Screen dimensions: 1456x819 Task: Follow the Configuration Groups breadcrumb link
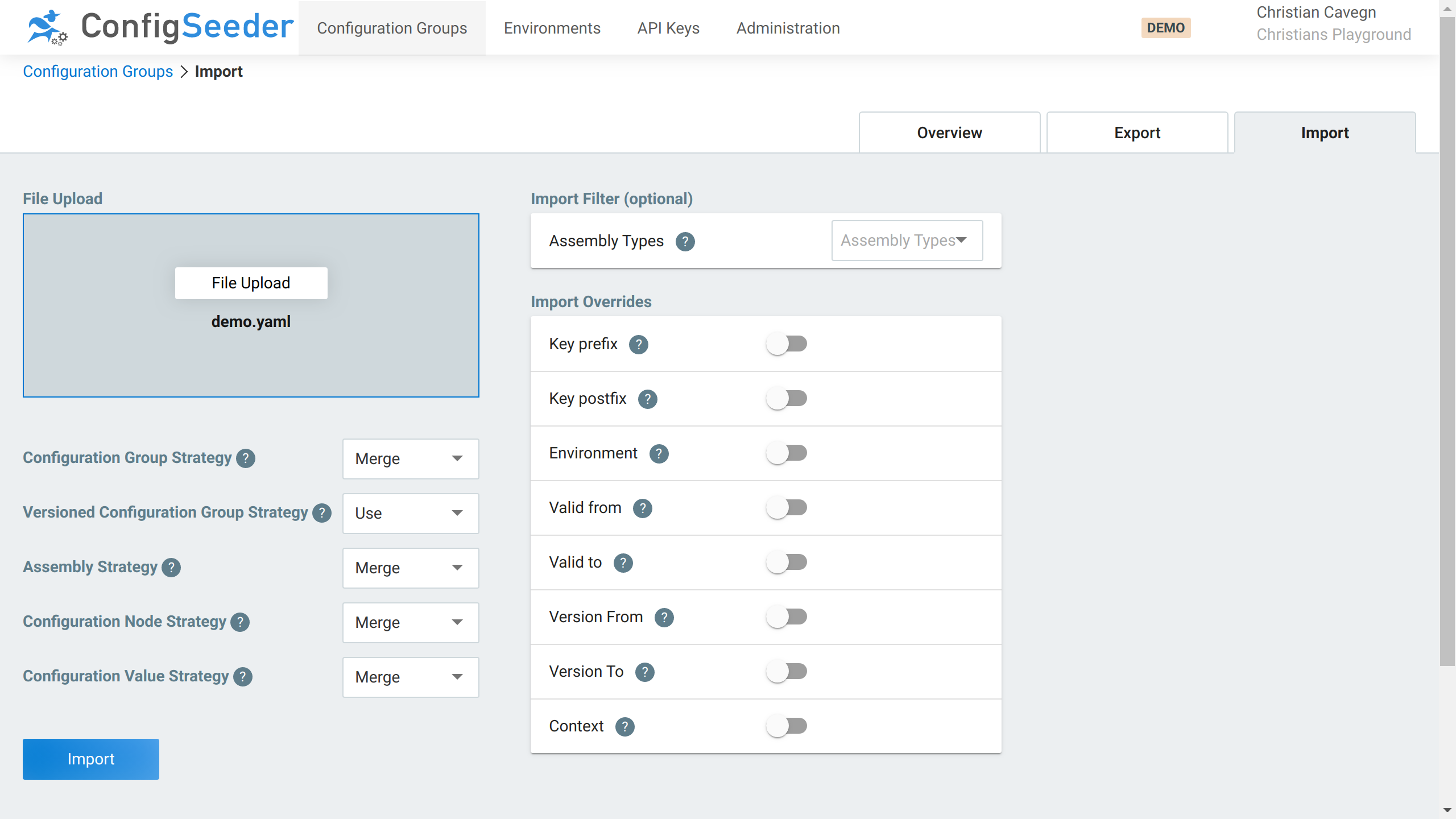point(98,72)
